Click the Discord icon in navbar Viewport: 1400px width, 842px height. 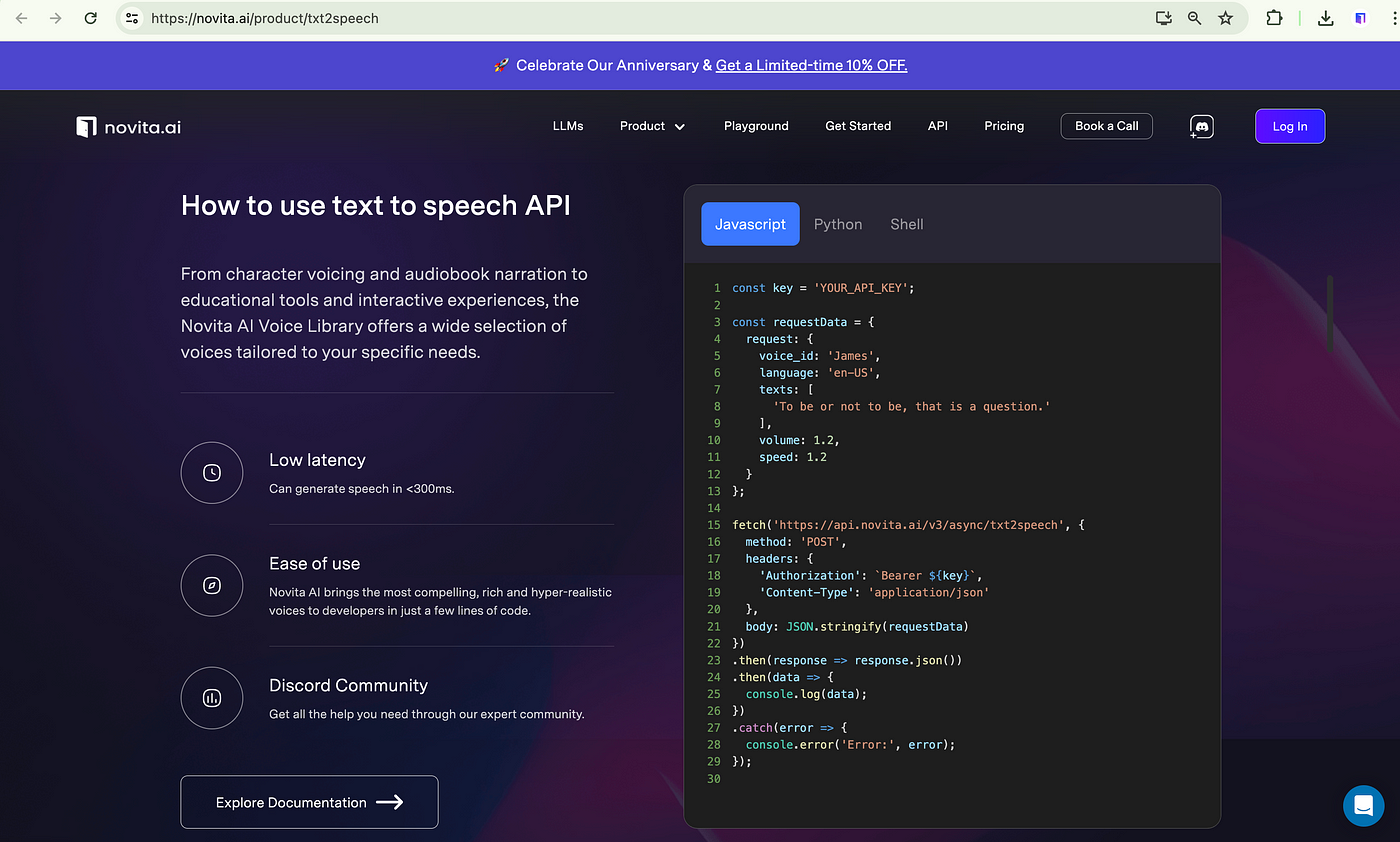coord(1202,126)
